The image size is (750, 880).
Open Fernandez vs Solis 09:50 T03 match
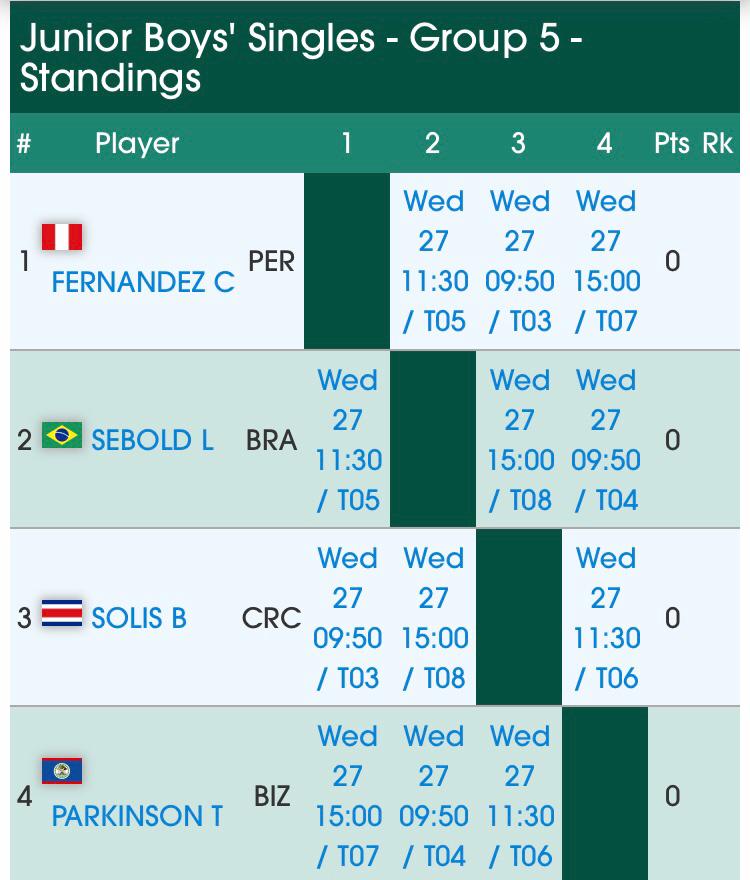[519, 261]
